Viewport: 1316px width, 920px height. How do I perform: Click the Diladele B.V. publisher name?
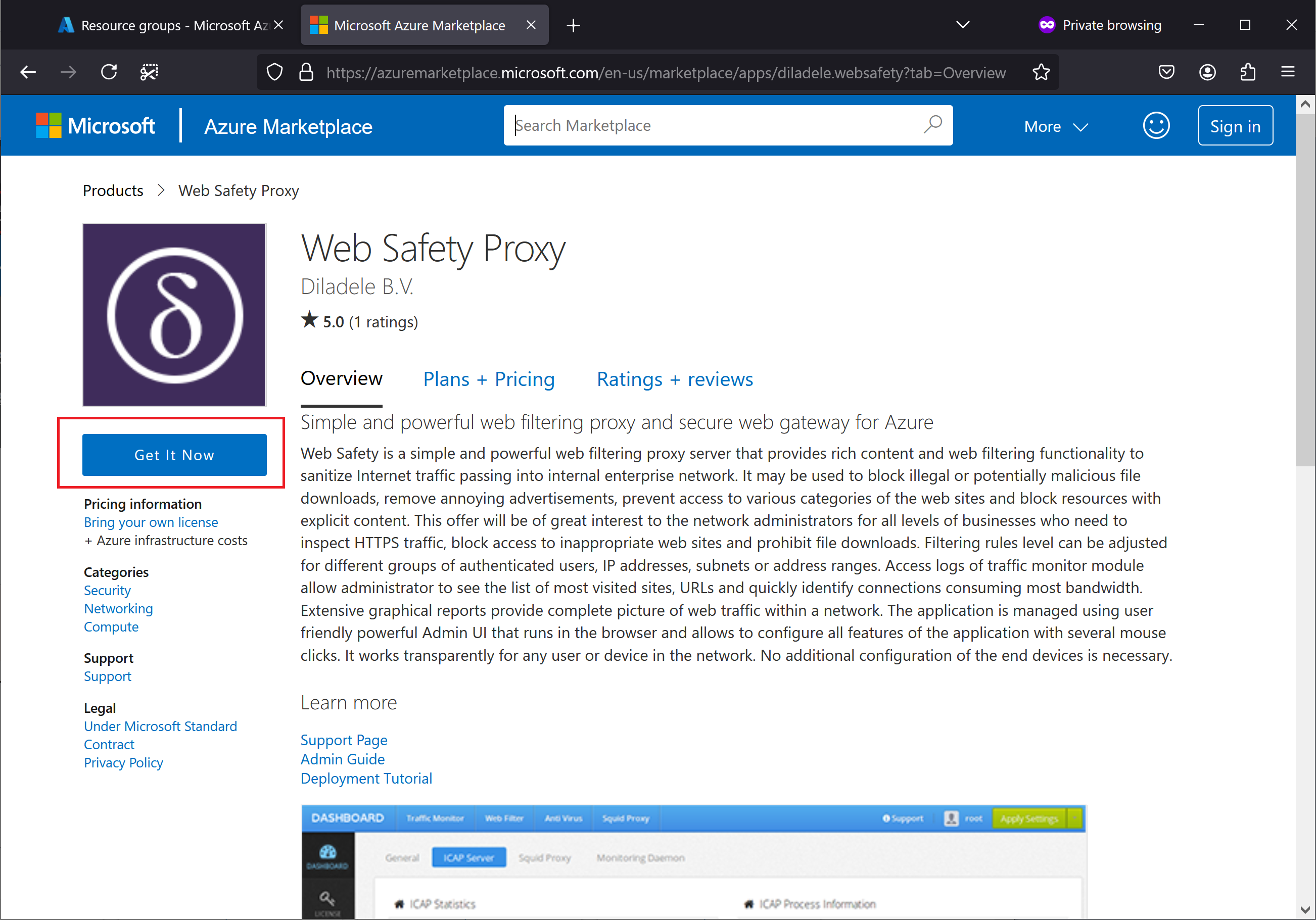357,286
